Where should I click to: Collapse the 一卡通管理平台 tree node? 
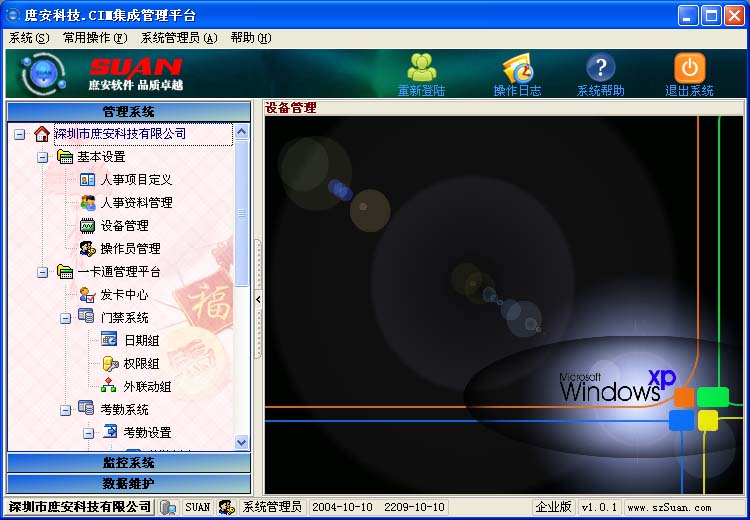[x=42, y=272]
